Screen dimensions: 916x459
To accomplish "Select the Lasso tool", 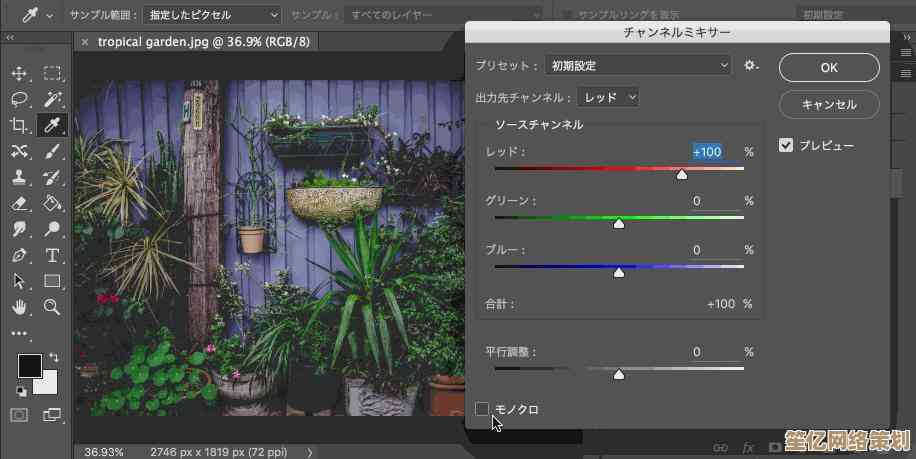I will (19, 99).
